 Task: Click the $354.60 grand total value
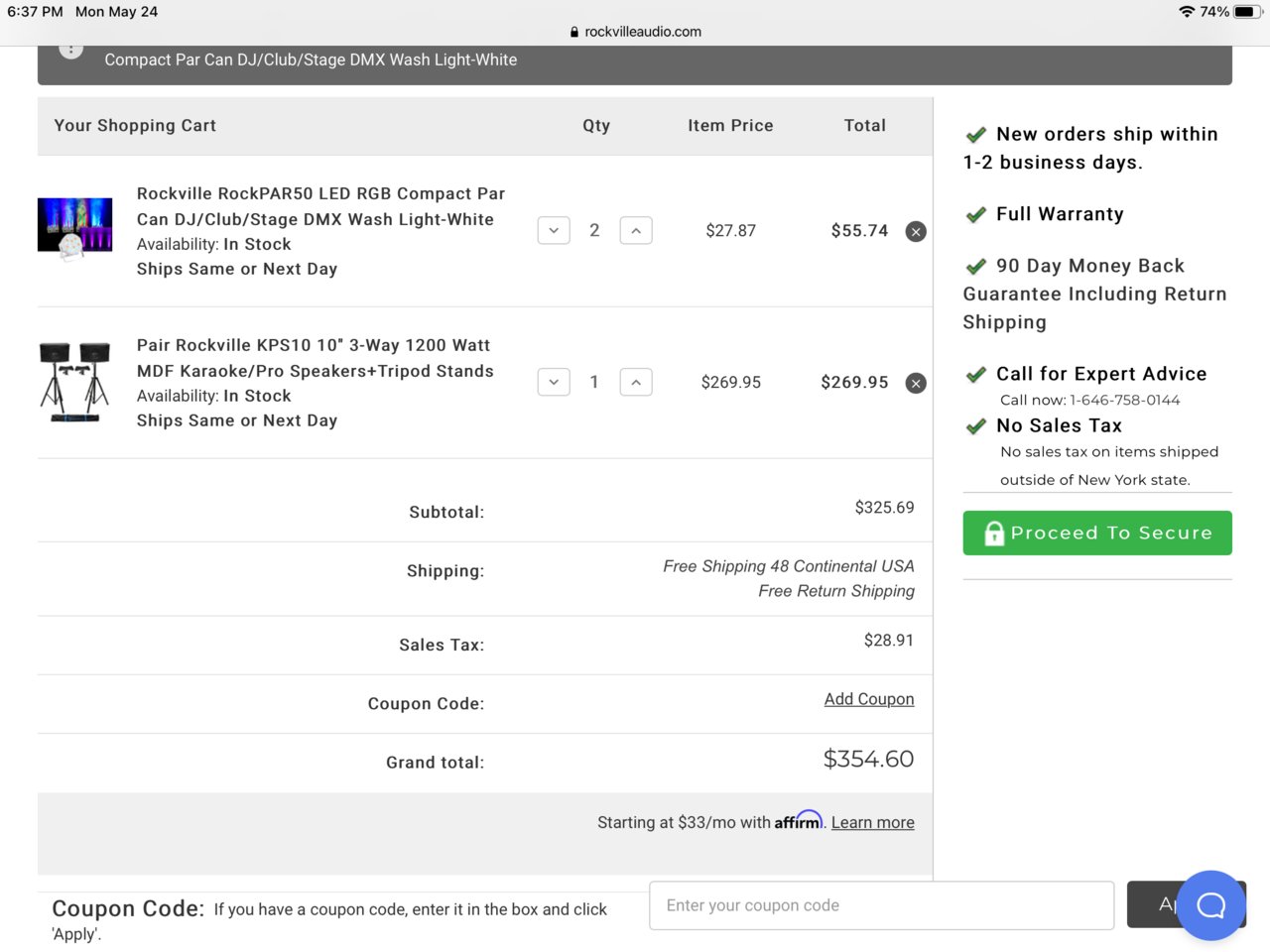pos(868,760)
